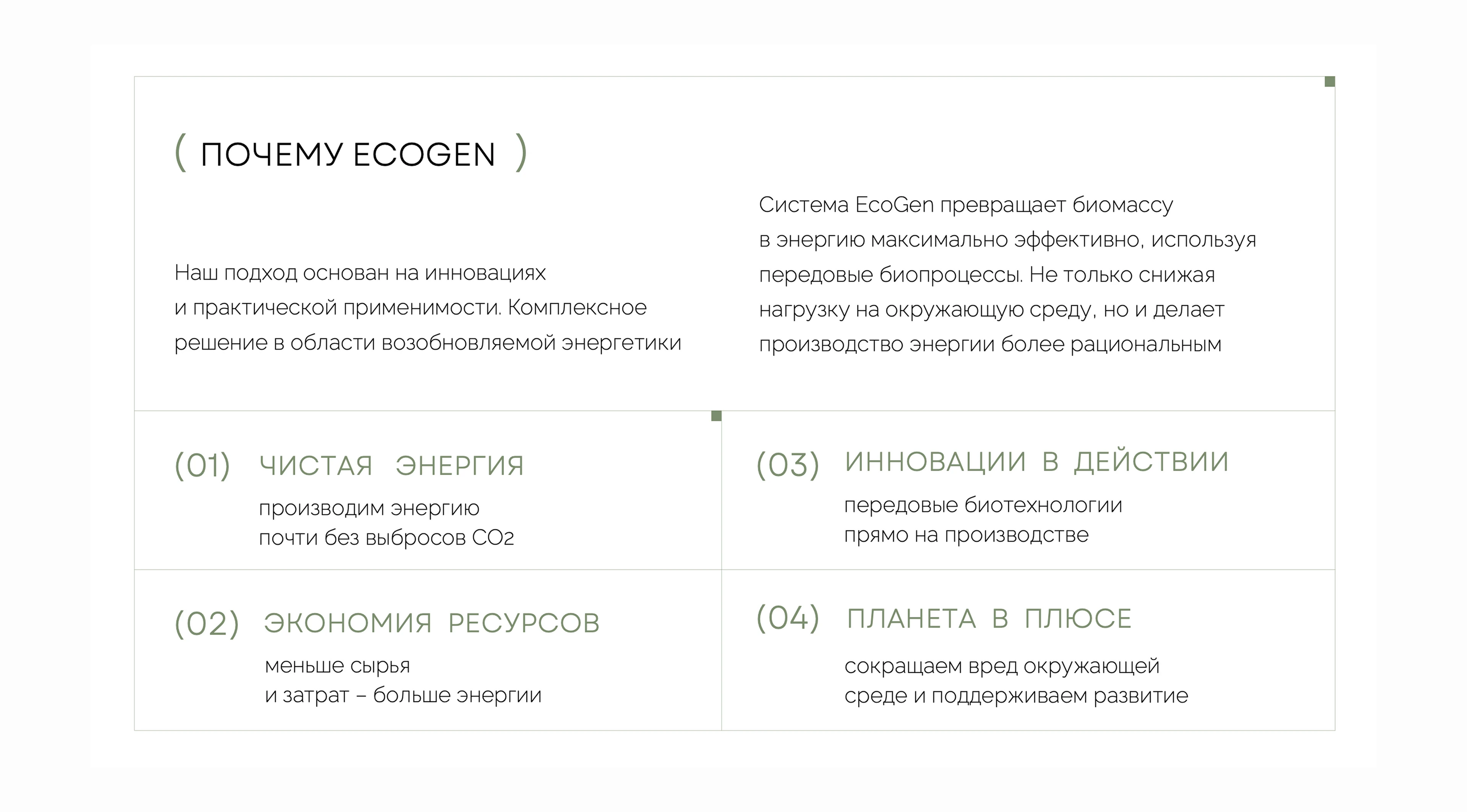Click the ПОЧЕМУ ECOGEN title
The height and width of the screenshot is (812, 1467).
point(348,155)
